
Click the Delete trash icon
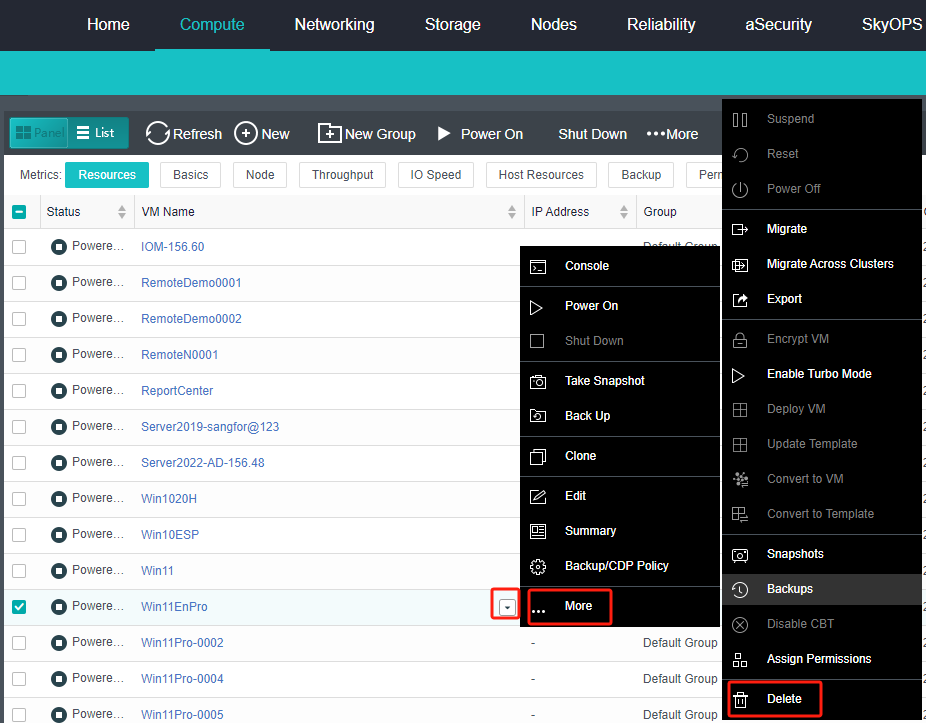(740, 699)
